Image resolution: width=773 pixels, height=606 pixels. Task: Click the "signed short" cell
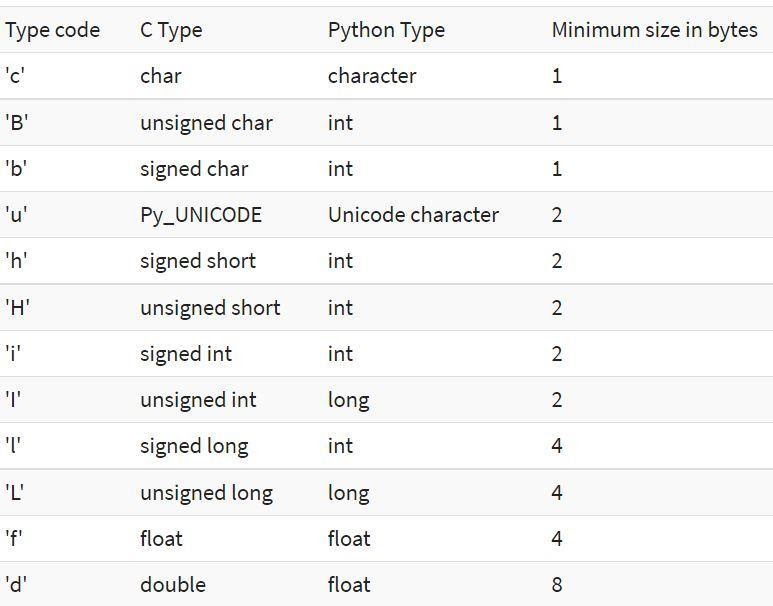[x=198, y=261]
